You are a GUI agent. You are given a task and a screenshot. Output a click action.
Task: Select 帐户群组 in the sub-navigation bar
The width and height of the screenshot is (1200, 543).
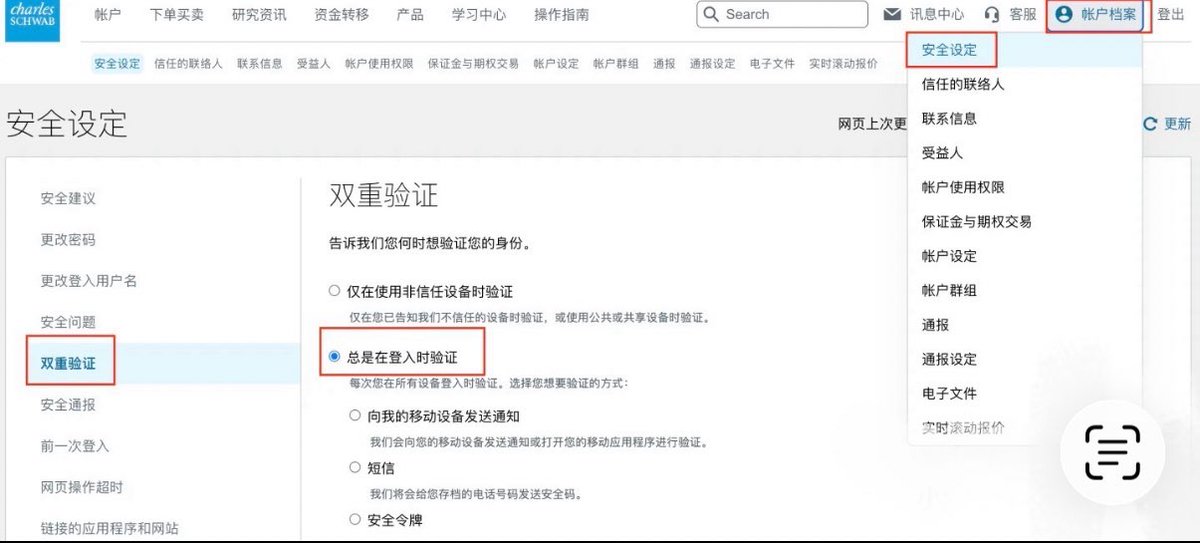coord(616,63)
